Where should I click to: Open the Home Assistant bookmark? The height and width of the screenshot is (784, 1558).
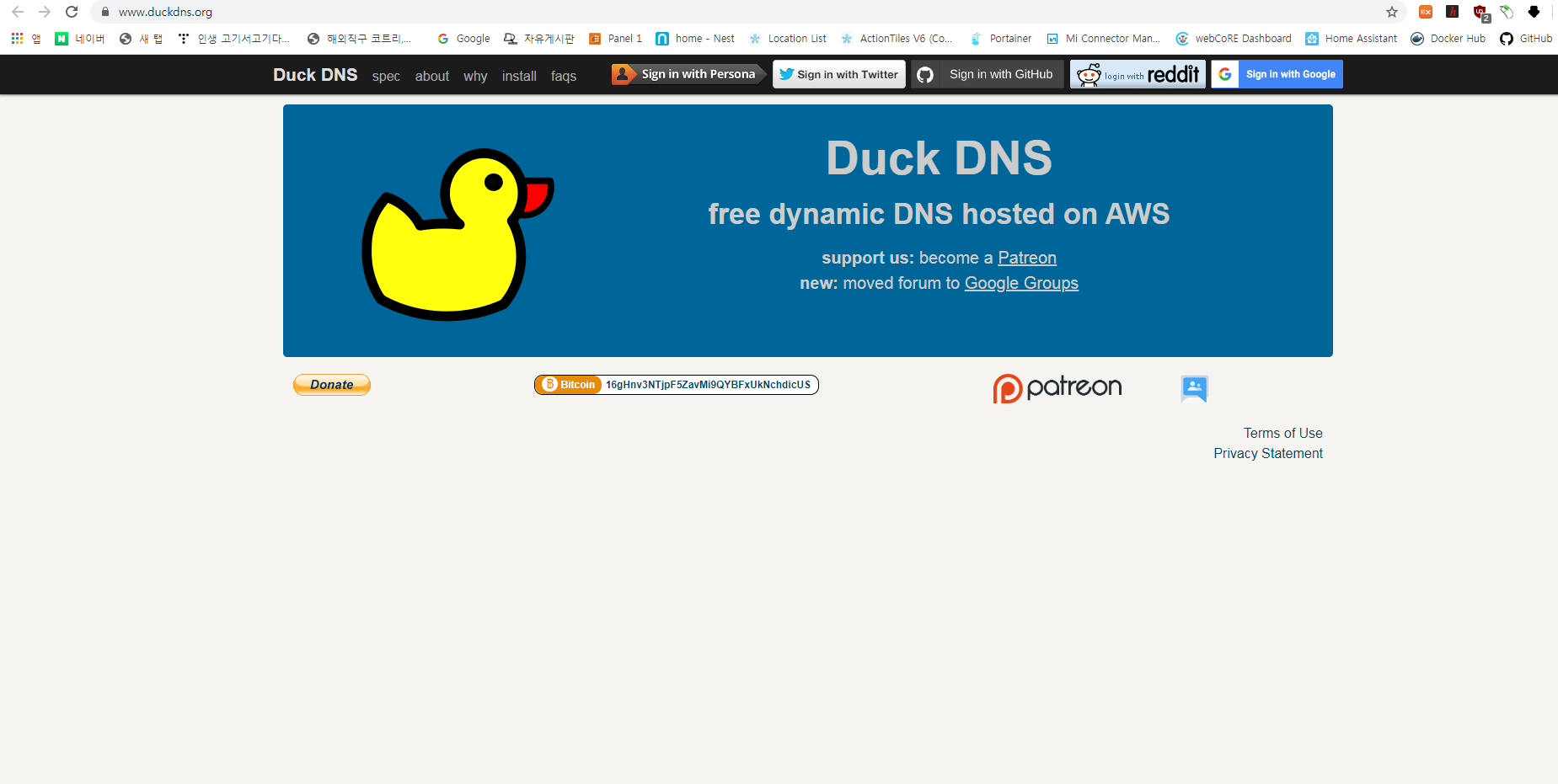click(x=1352, y=39)
